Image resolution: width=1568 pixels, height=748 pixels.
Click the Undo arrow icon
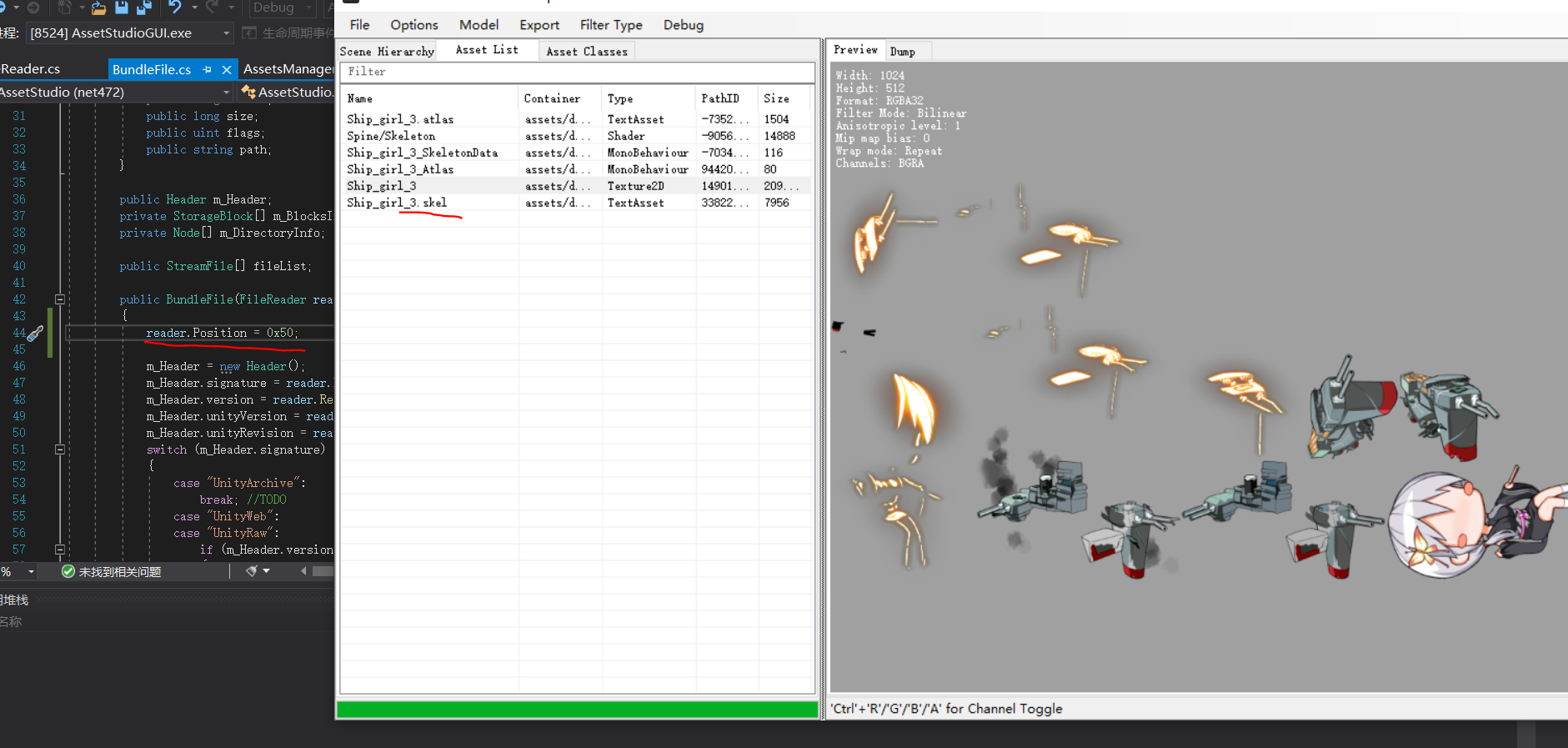click(x=174, y=8)
